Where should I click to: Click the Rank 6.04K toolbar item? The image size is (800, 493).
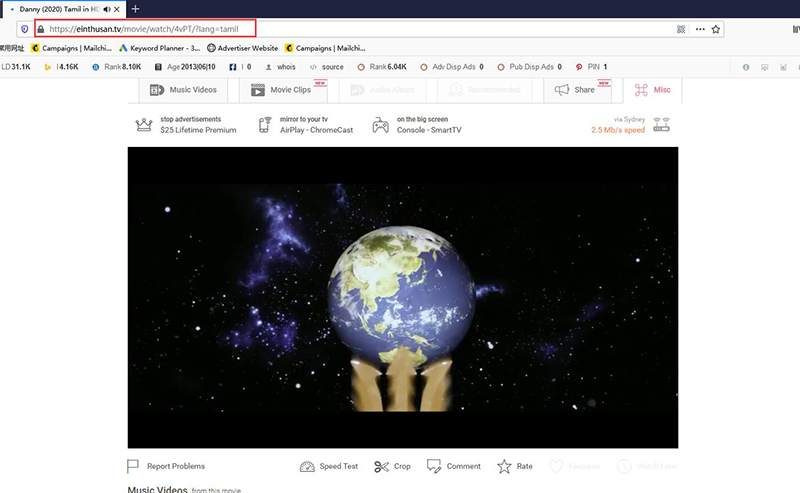[x=382, y=67]
